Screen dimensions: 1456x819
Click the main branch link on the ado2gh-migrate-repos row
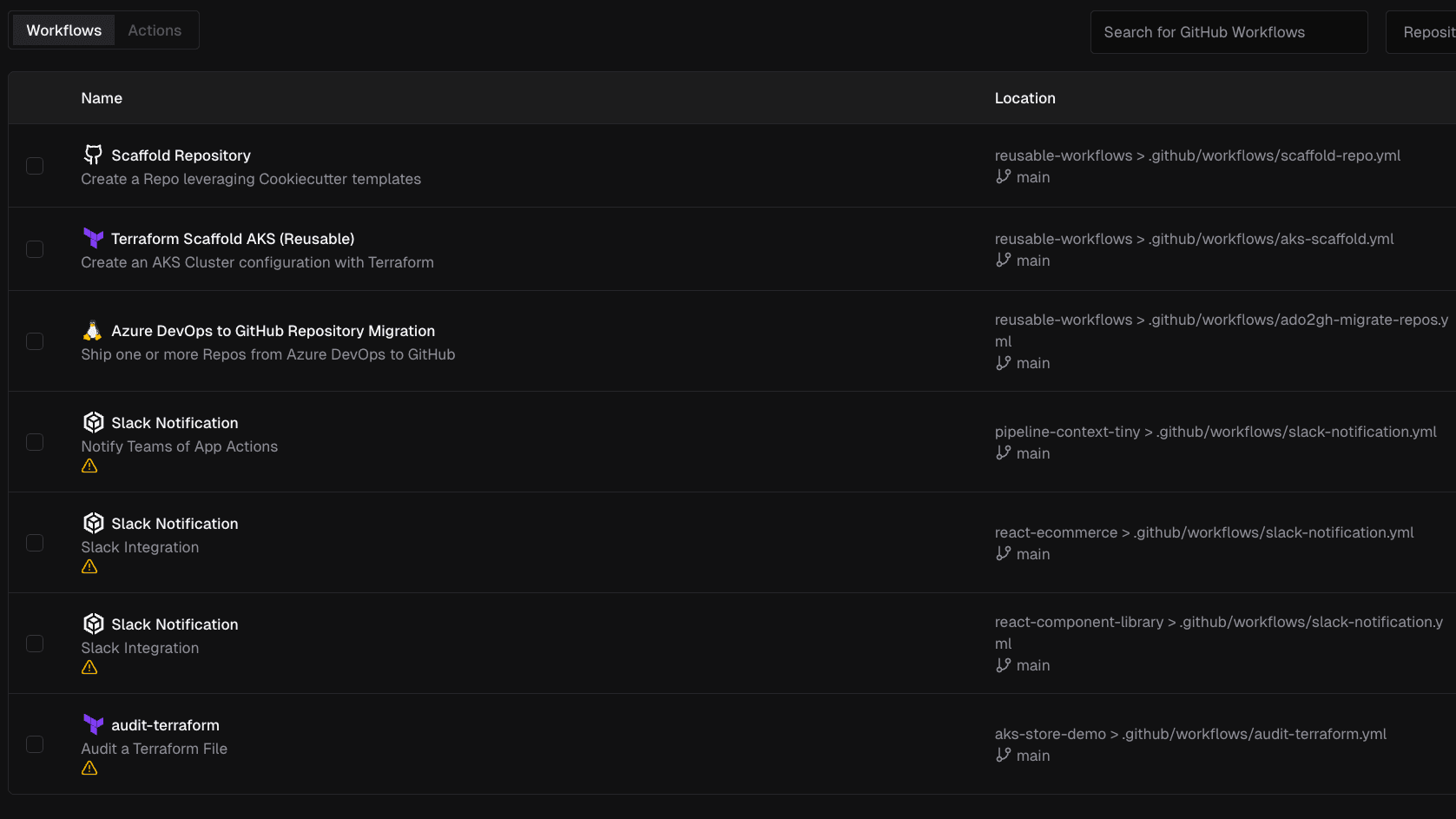pos(1032,363)
